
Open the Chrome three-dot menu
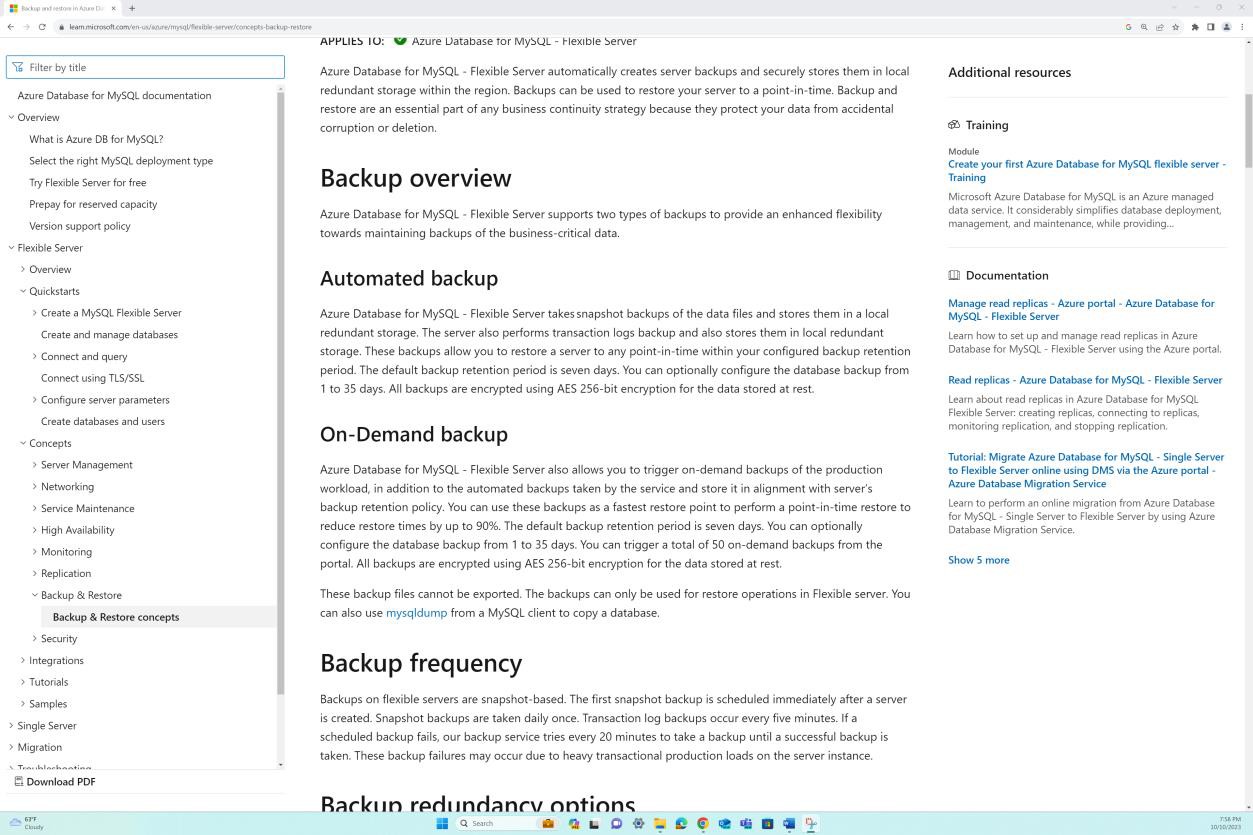(1243, 27)
